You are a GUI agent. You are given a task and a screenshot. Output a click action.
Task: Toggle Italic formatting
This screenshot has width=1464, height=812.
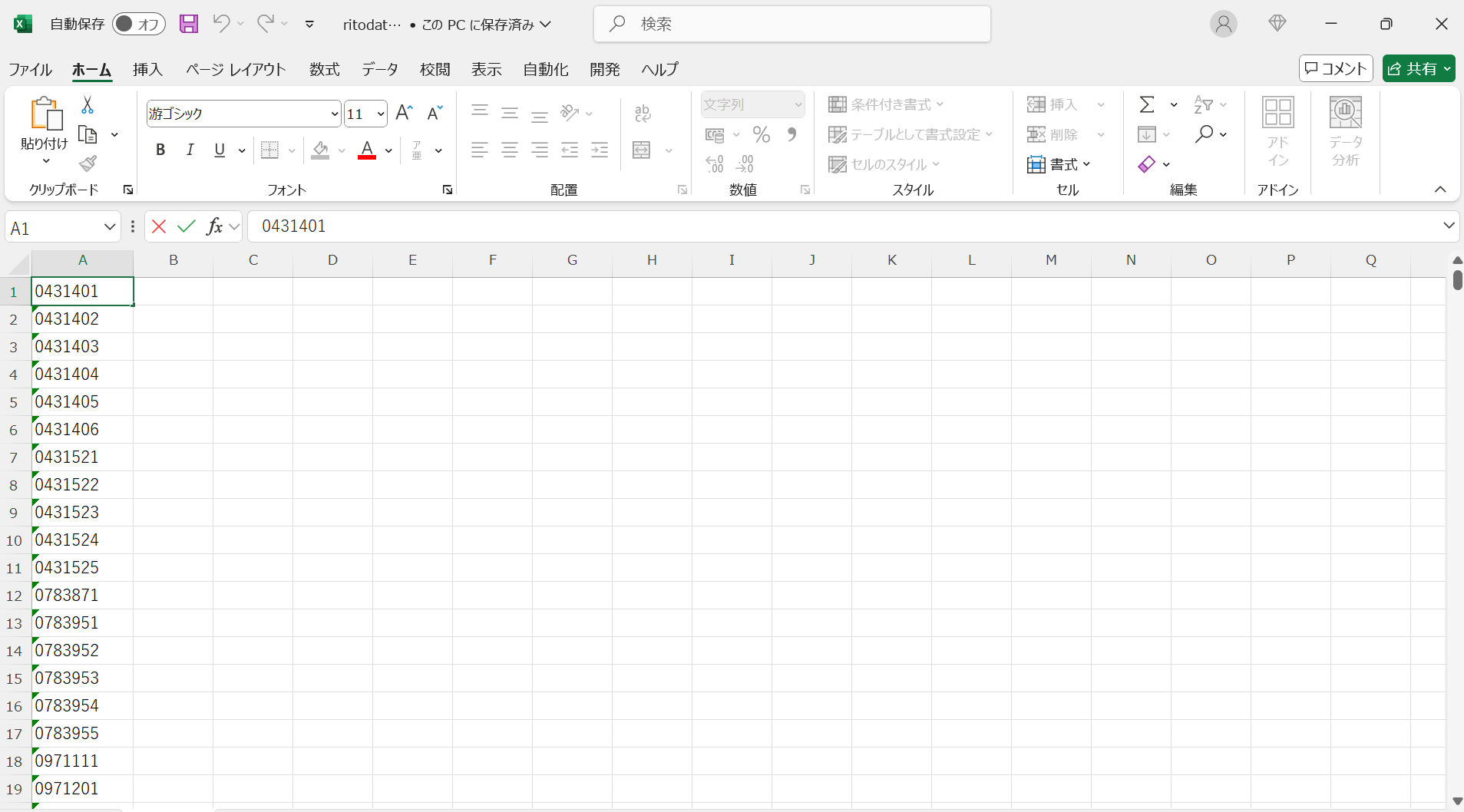tap(190, 150)
